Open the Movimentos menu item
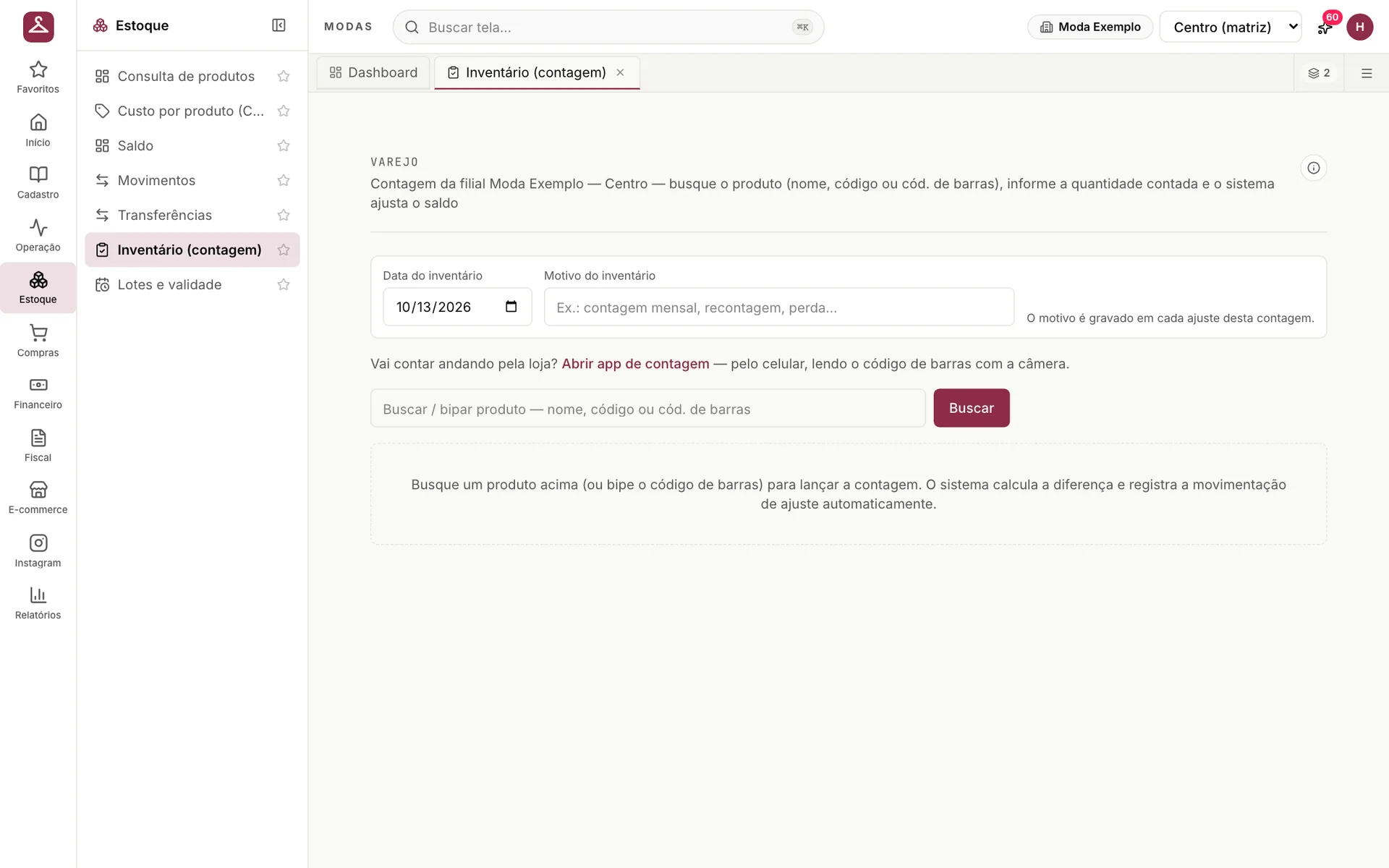 click(156, 180)
